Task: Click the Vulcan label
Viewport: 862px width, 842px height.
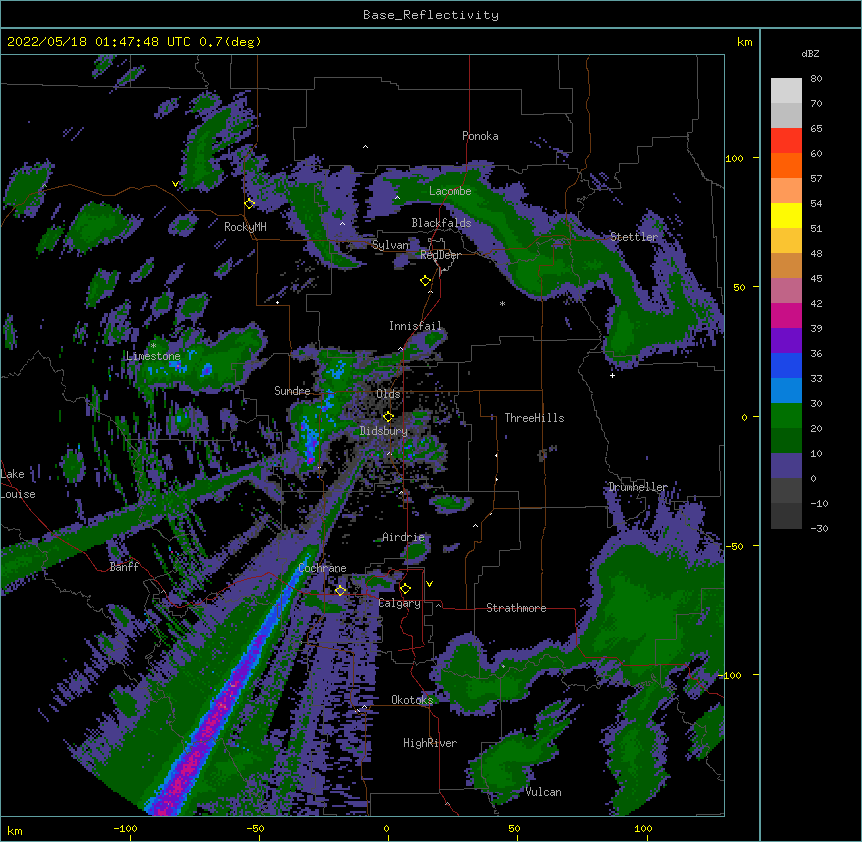Action: 544,792
